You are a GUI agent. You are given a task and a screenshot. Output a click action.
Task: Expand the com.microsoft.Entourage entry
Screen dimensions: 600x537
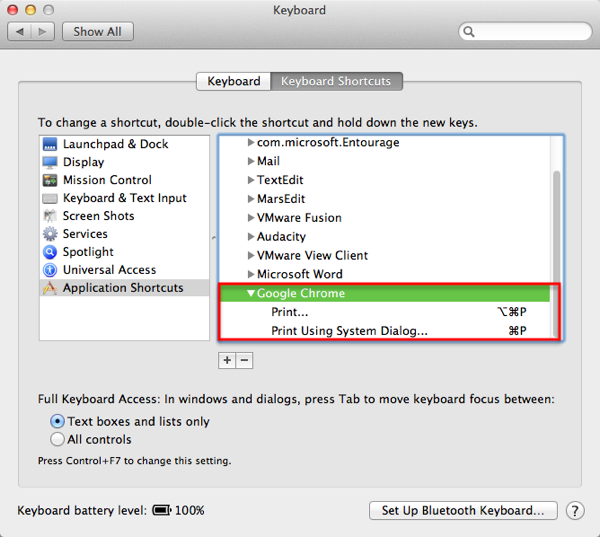click(251, 142)
